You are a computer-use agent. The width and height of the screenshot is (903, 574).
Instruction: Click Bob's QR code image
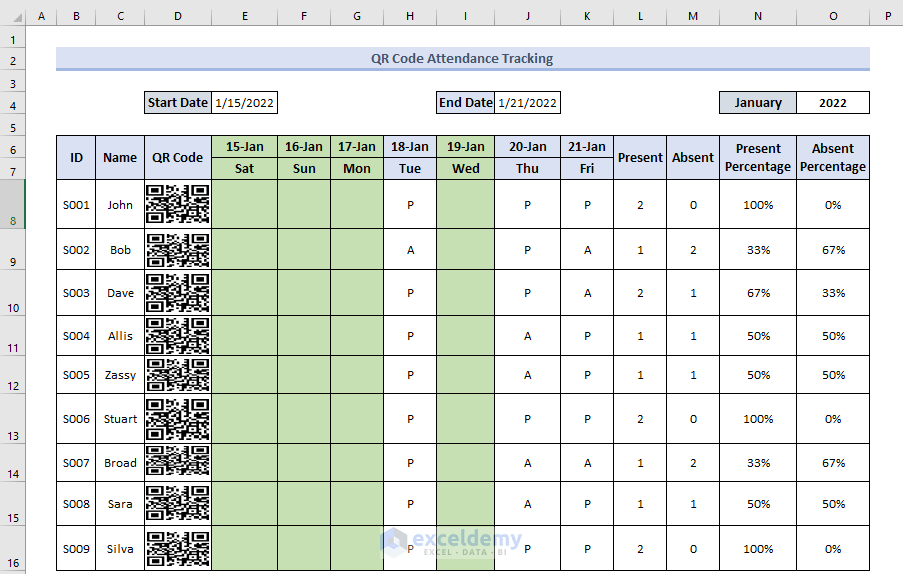click(177, 250)
